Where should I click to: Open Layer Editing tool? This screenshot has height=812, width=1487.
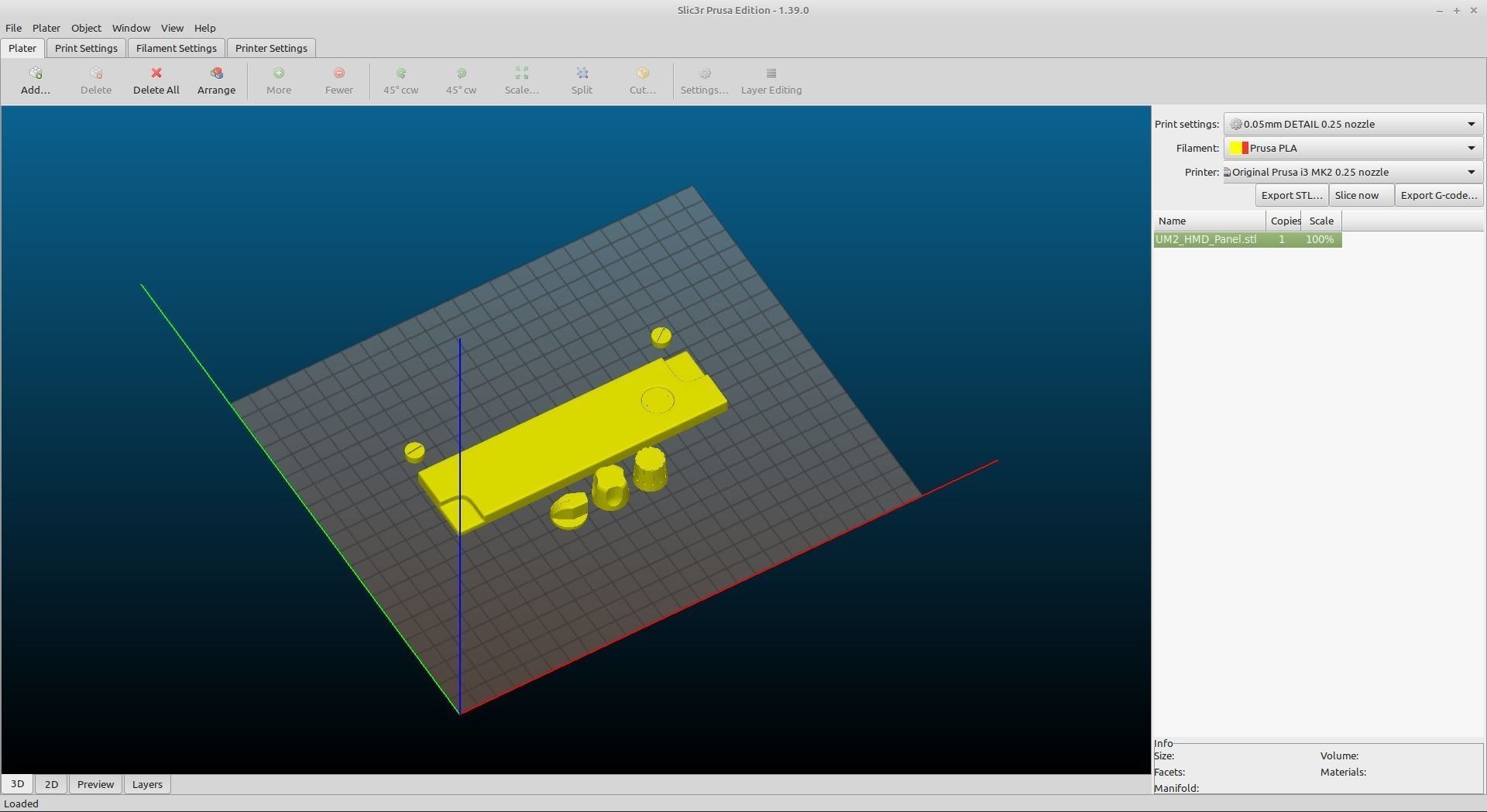click(771, 81)
